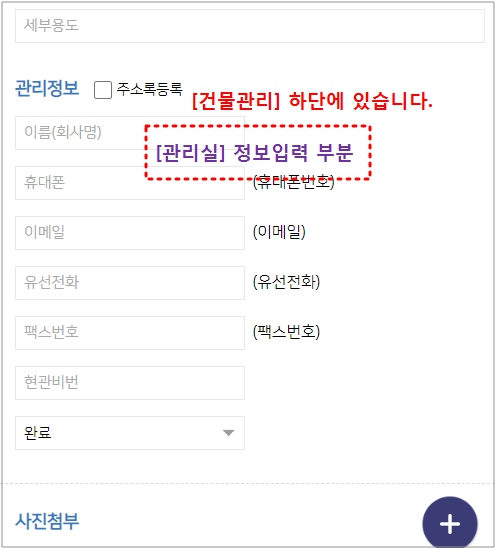This screenshot has height=548, width=495.
Task: Click the 관리정보 section heading
Action: pos(47,88)
